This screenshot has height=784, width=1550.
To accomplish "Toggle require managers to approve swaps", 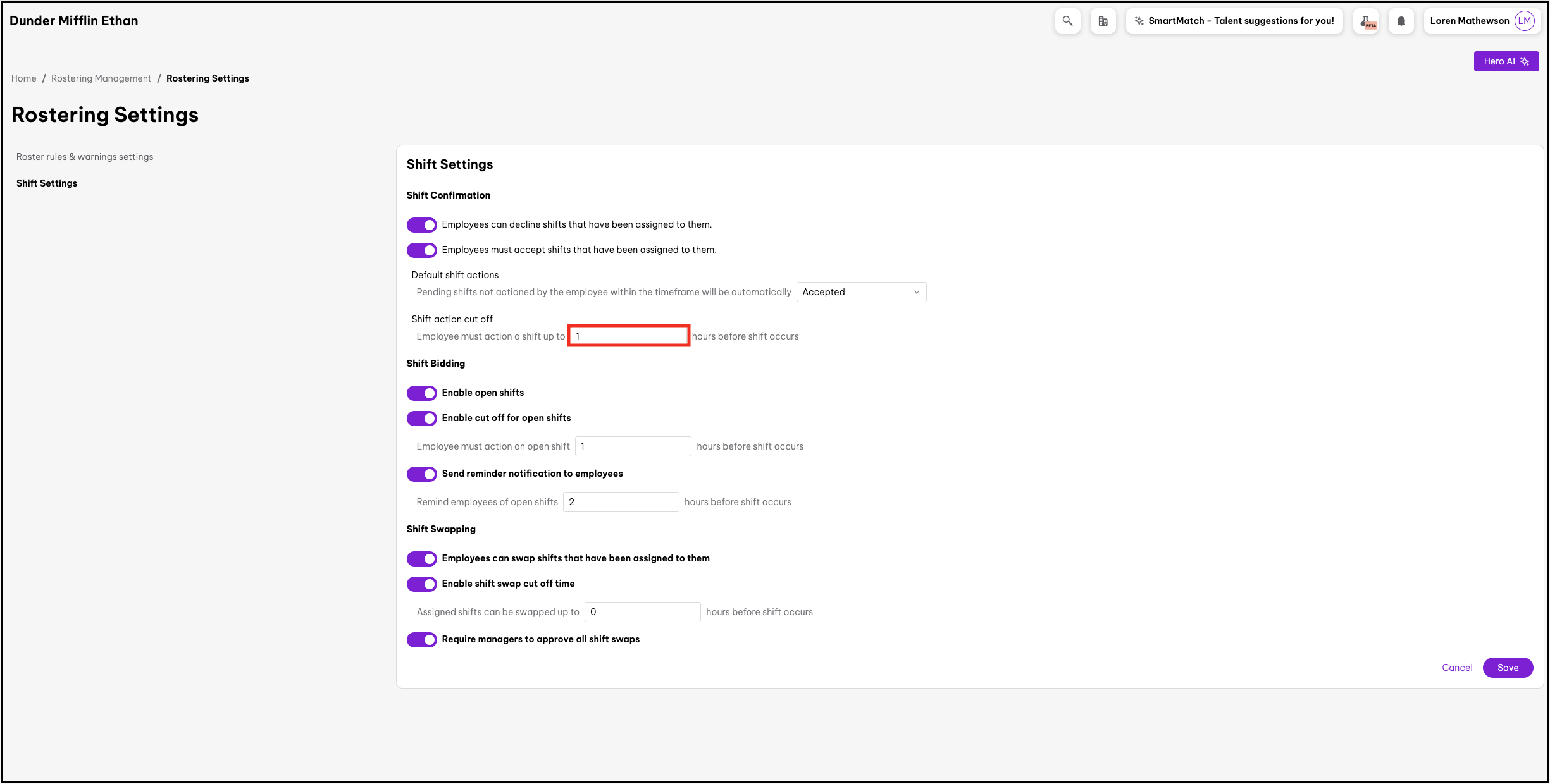I will [421, 640].
